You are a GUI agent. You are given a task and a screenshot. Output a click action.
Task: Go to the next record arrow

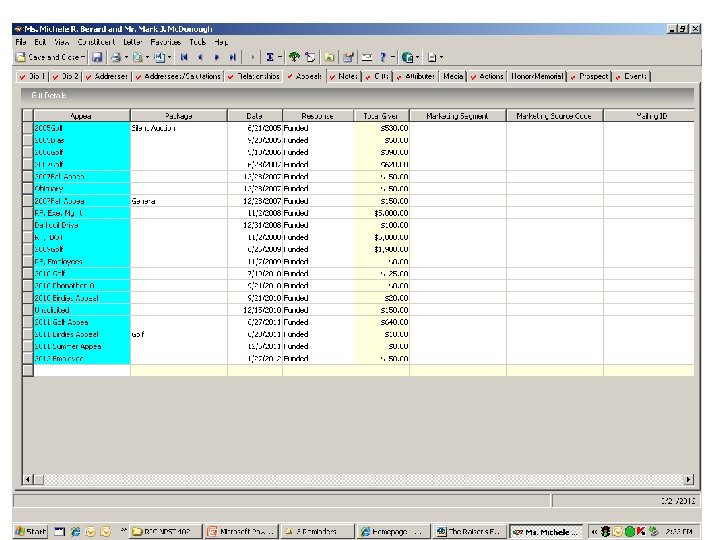tap(216, 57)
